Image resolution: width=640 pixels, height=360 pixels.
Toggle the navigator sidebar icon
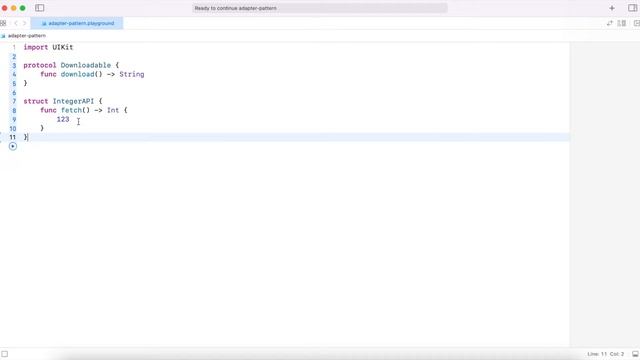[x=40, y=8]
